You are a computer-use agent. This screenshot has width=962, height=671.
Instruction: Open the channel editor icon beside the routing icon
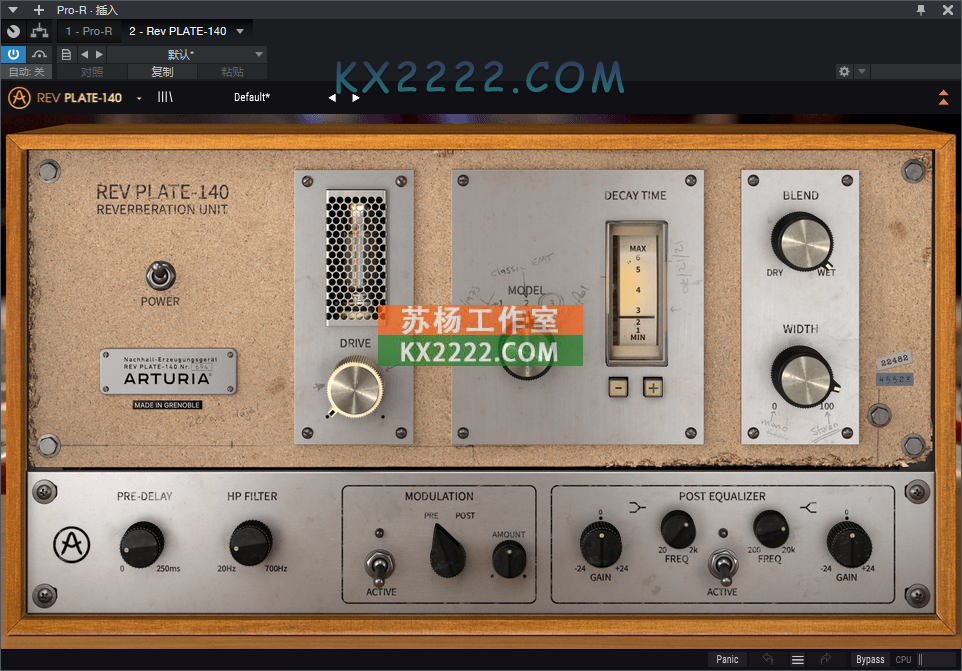pos(13,31)
